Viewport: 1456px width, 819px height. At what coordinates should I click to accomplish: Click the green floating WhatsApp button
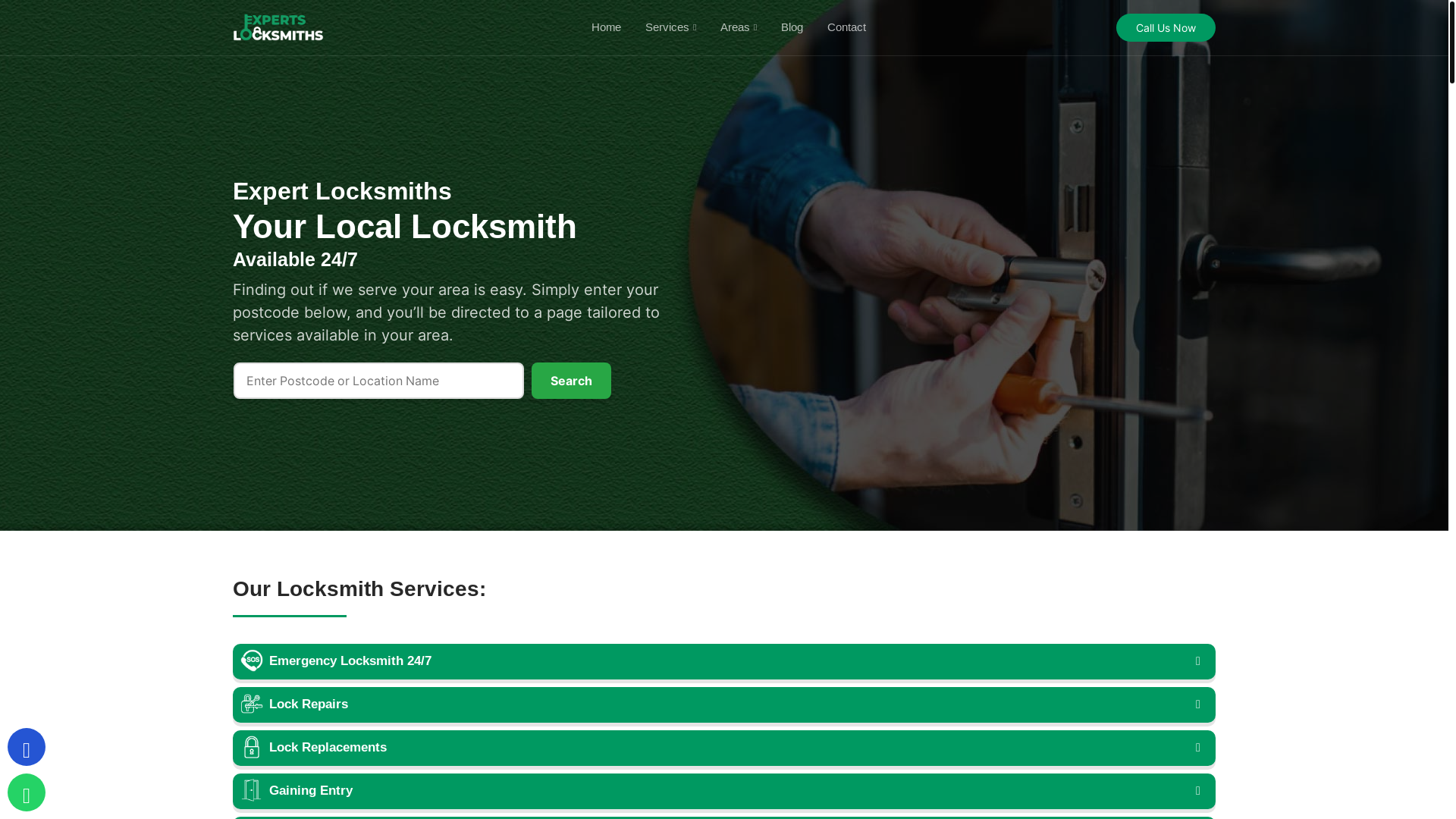[27, 792]
